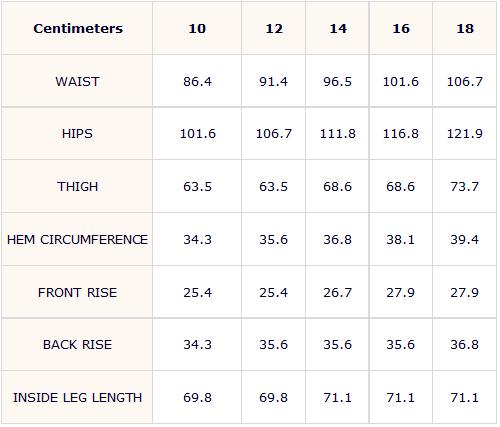Select the size 10 column header
500x427 pixels.
pos(197,29)
